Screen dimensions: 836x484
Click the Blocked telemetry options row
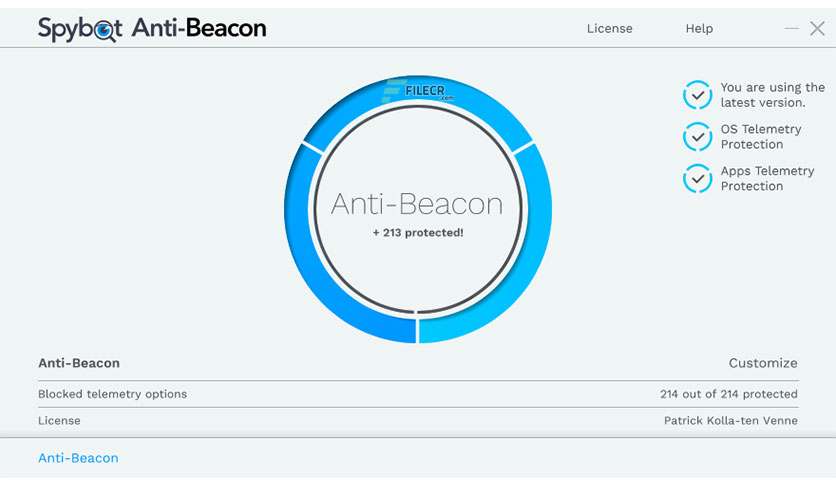pyautogui.click(x=112, y=394)
